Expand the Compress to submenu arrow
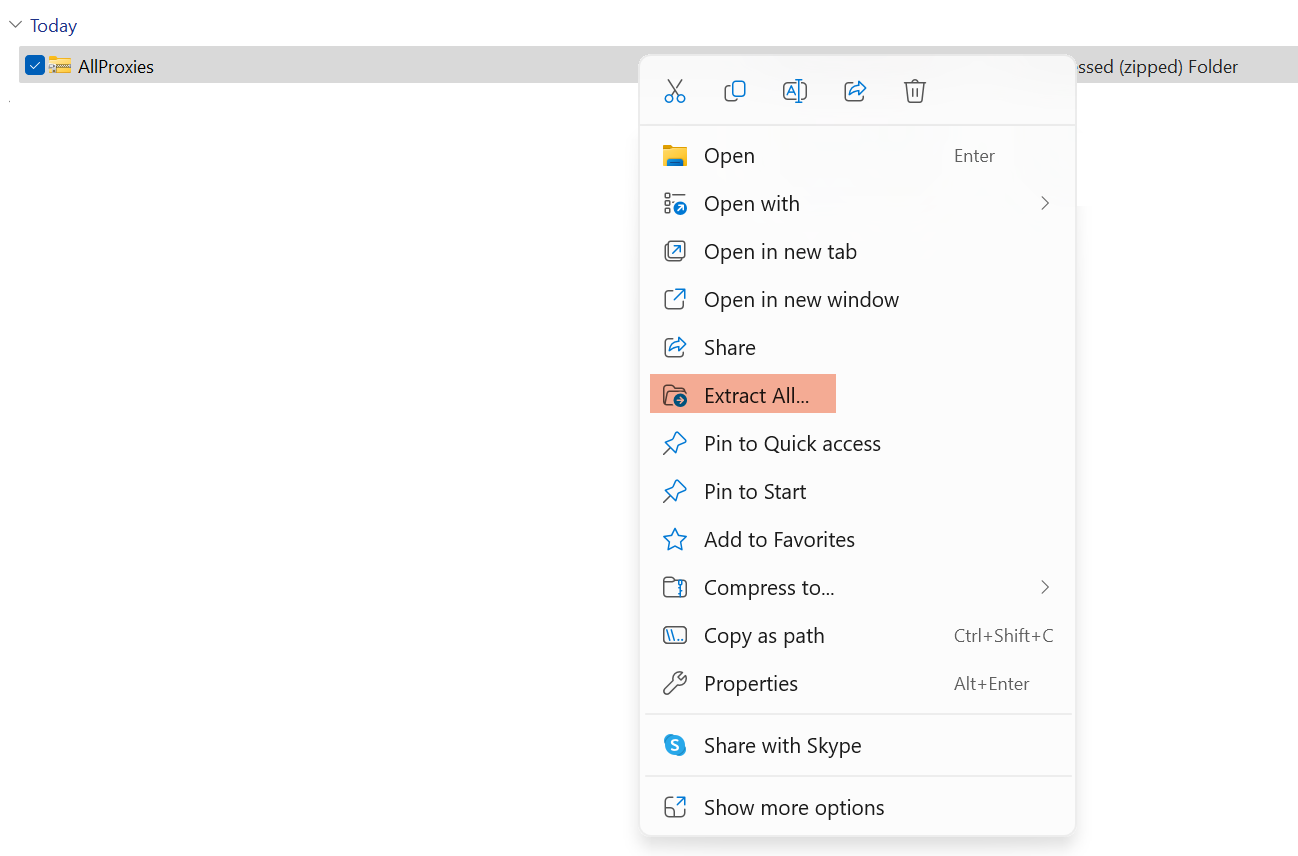 click(1045, 588)
